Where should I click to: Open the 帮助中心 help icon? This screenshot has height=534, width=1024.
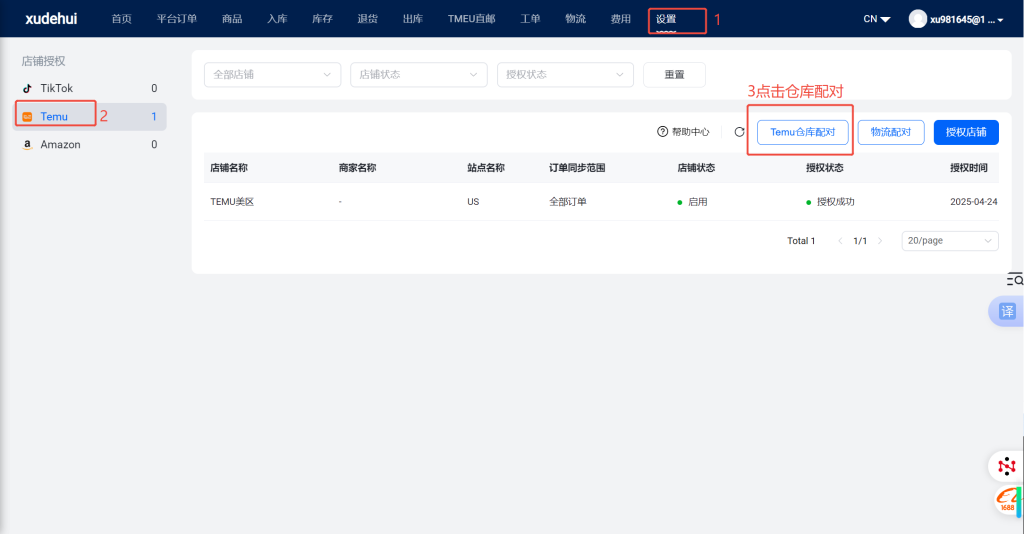click(662, 132)
